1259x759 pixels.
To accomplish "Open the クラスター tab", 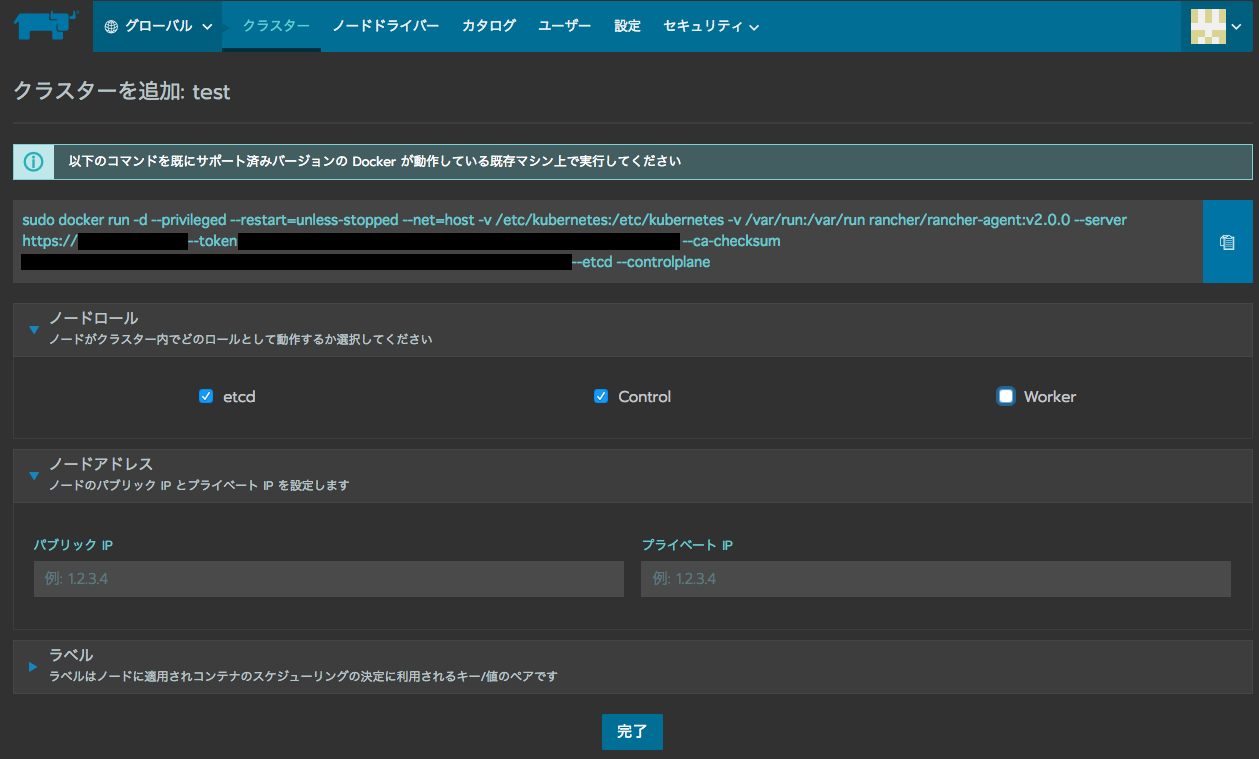I will pyautogui.click(x=276, y=26).
